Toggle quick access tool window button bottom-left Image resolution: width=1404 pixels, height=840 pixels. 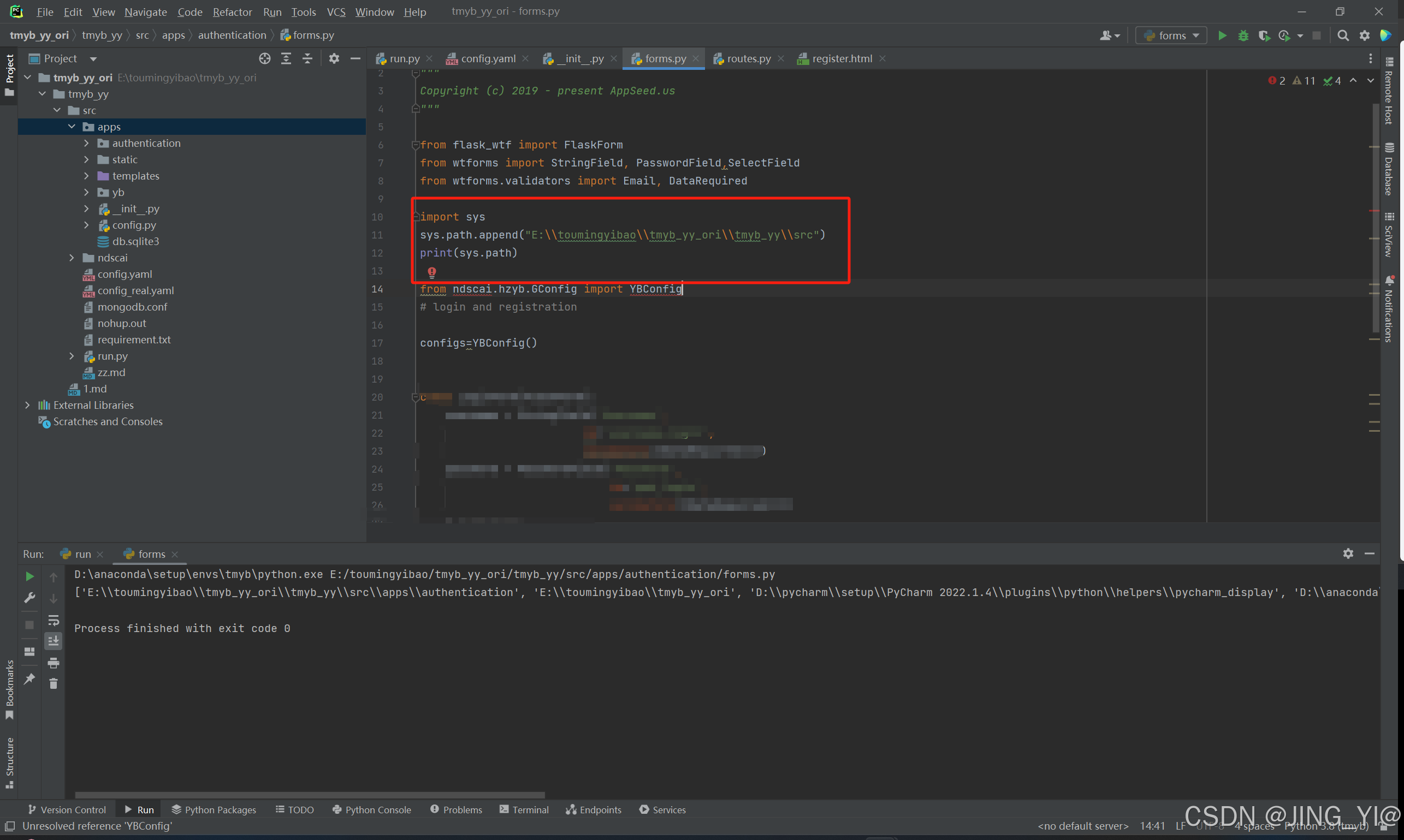coord(10,826)
